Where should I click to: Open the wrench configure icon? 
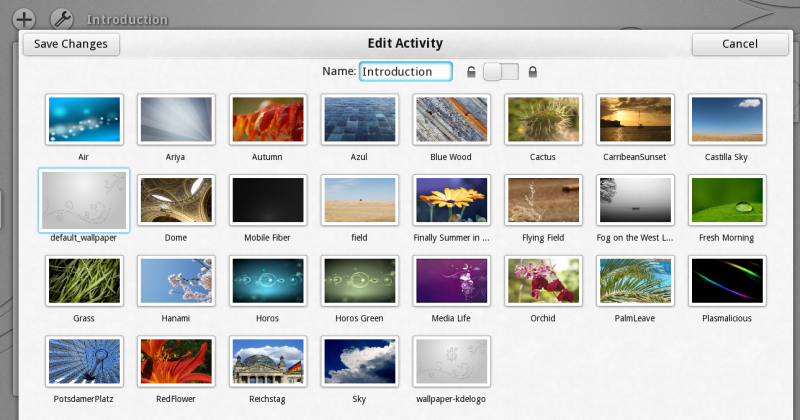coord(60,18)
